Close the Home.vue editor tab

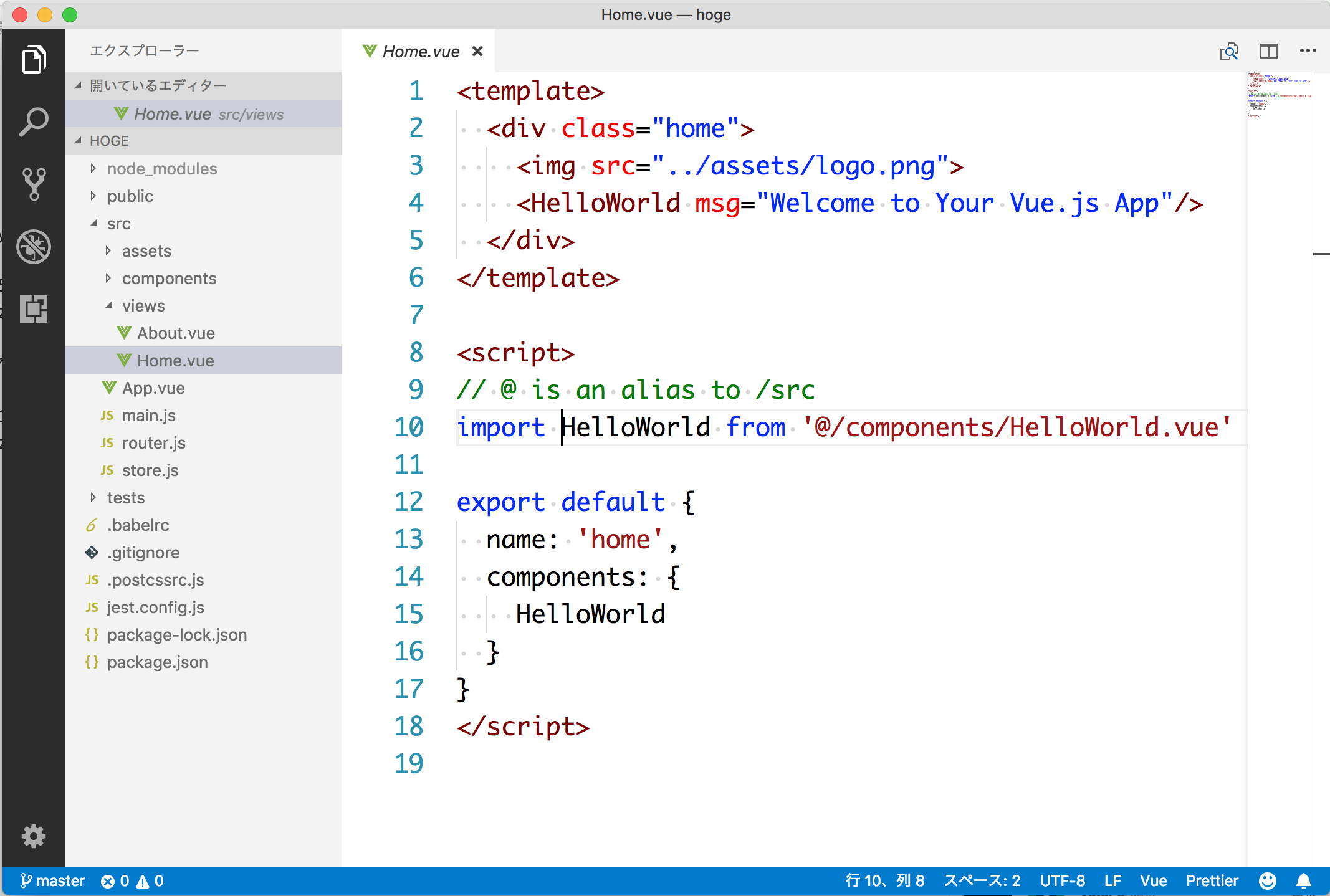(477, 51)
